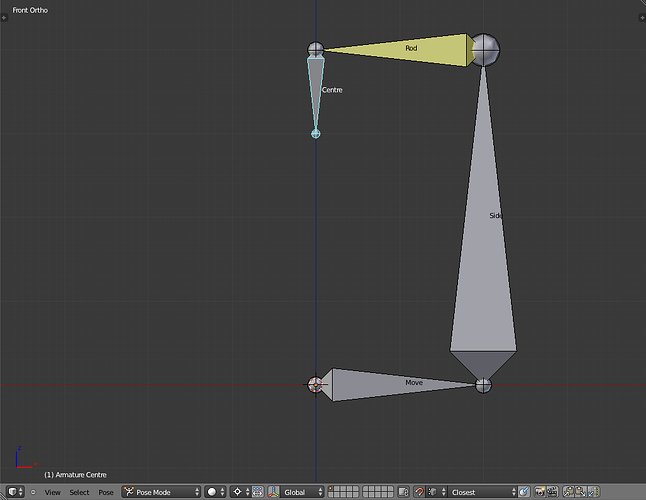Open the viewport shading sphere dropdown
This screenshot has width=646, height=500.
(x=215, y=492)
